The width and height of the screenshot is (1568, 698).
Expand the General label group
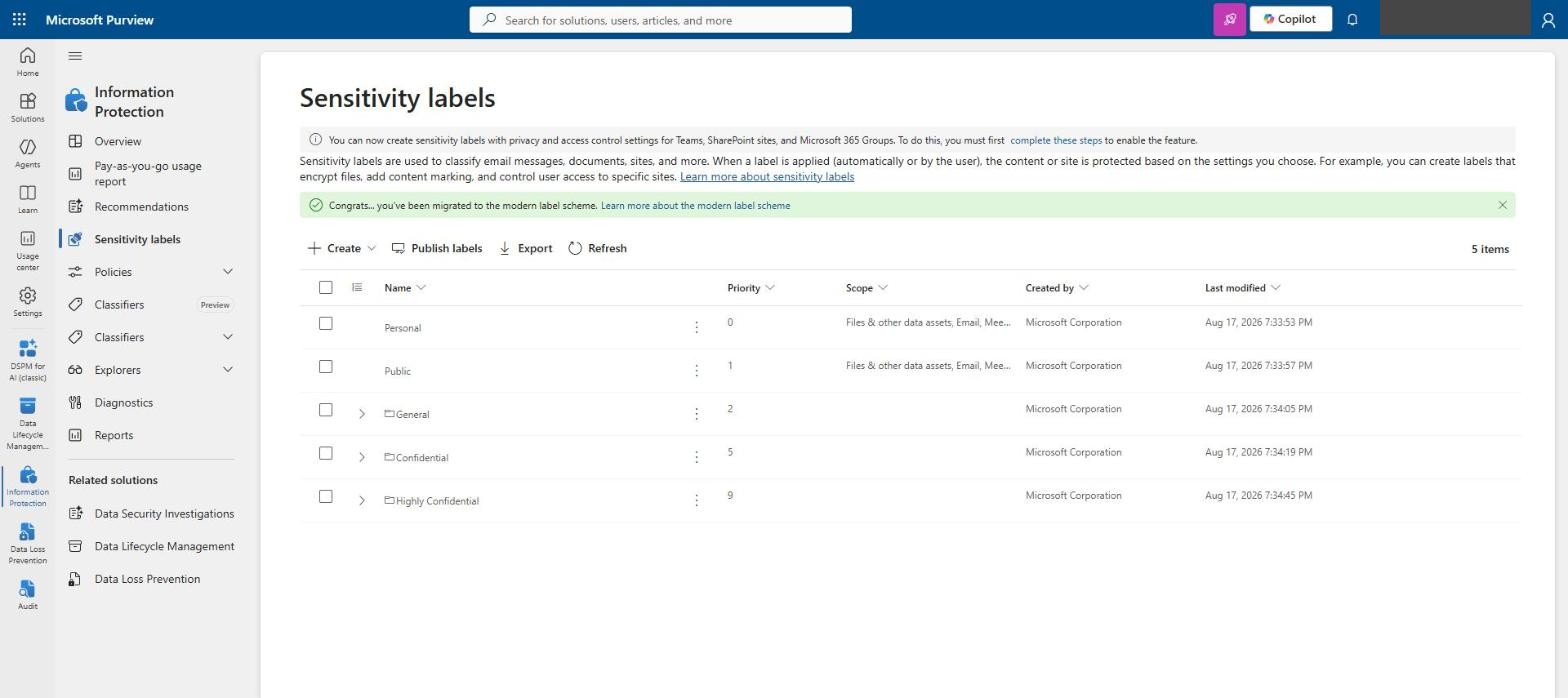362,414
